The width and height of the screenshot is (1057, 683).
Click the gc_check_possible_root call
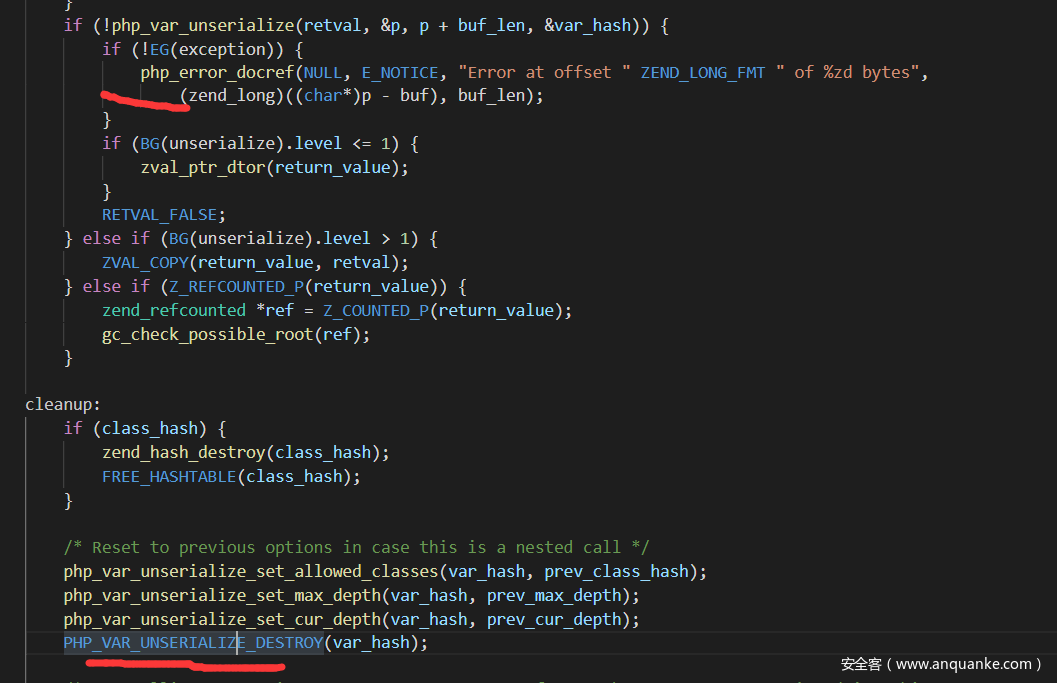click(207, 335)
